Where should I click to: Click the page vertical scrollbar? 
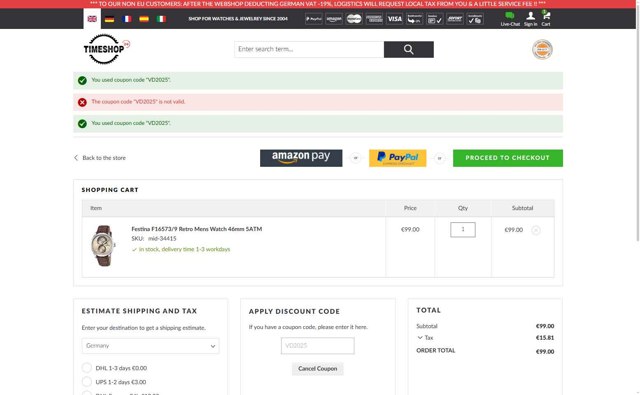638,122
